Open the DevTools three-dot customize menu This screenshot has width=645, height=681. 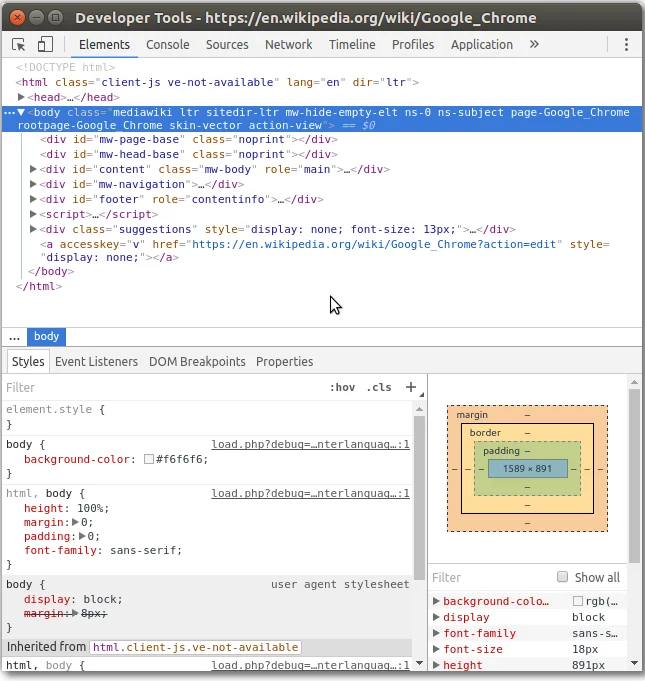tap(626, 44)
